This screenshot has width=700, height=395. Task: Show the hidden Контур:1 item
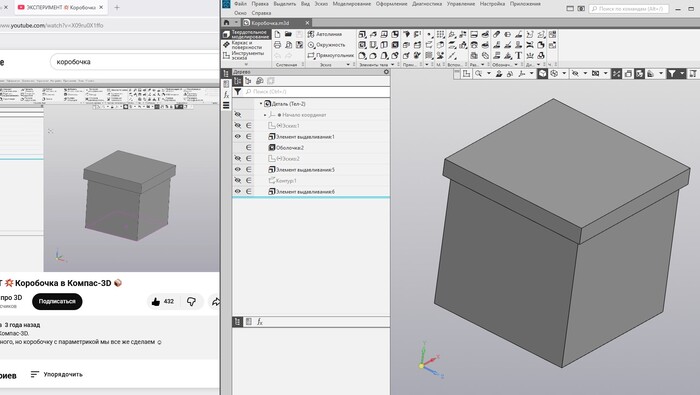(x=238, y=180)
